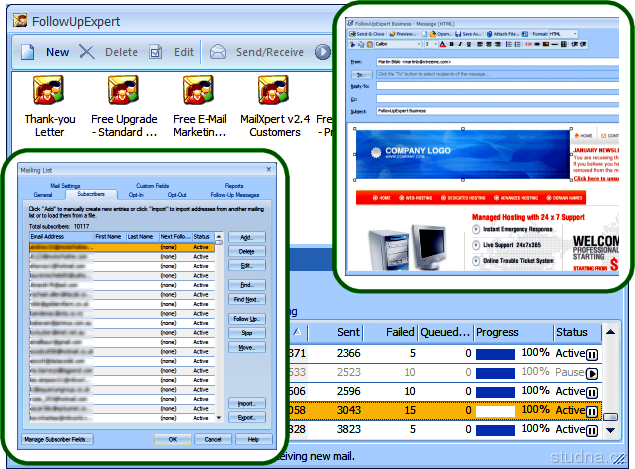Click Add... button in Mailing List dialog
635x469 pixels.
click(247, 237)
